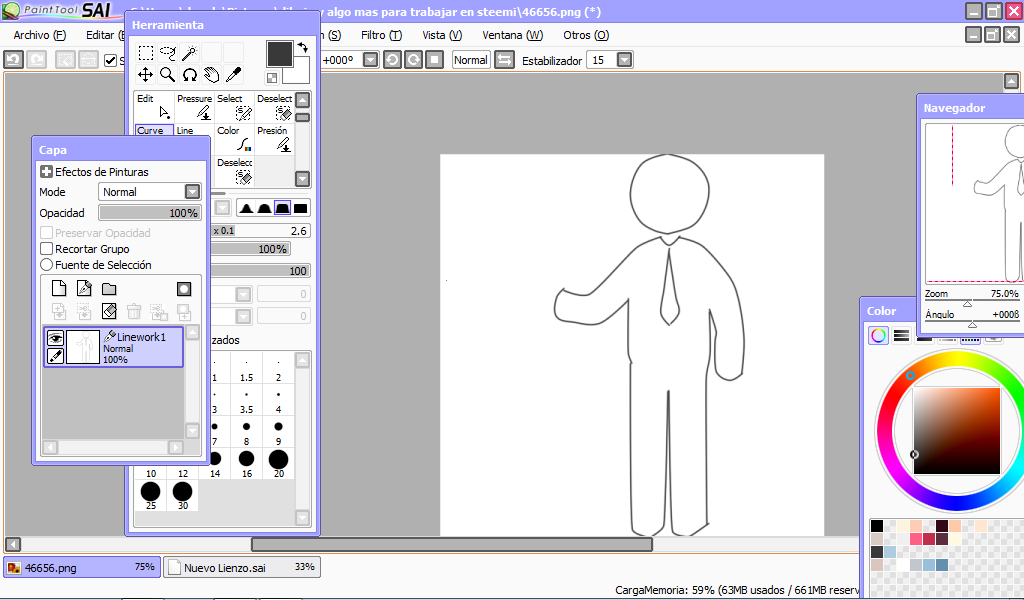Screen dimensions: 1024x600
Task: Expand Efectos de Pinturas section
Action: [46, 172]
